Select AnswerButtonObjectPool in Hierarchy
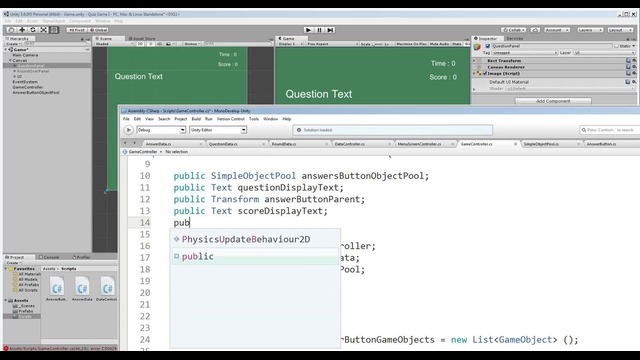 pos(36,92)
